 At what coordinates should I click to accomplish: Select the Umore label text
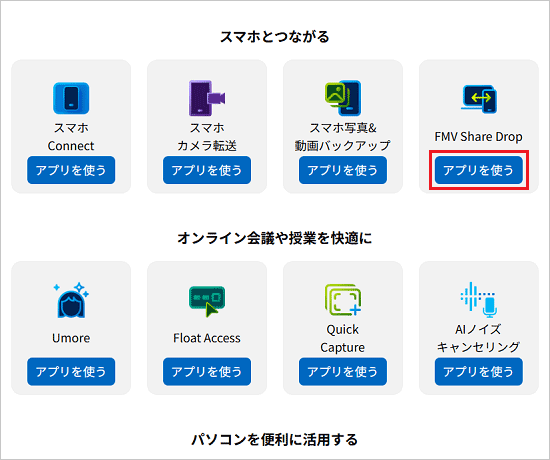click(71, 338)
